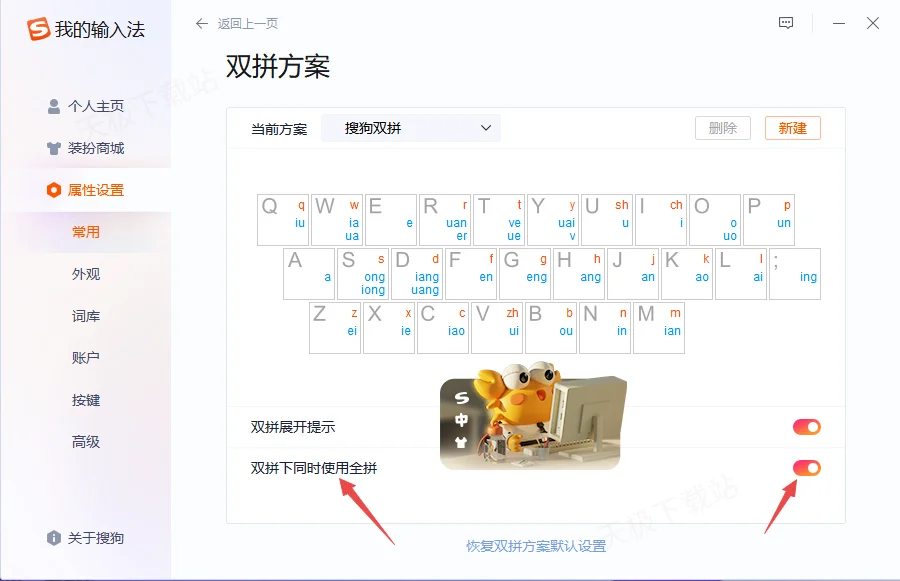Viewport: 900px width, 581px height.
Task: Open the 账户 settings section
Action: coord(86,358)
